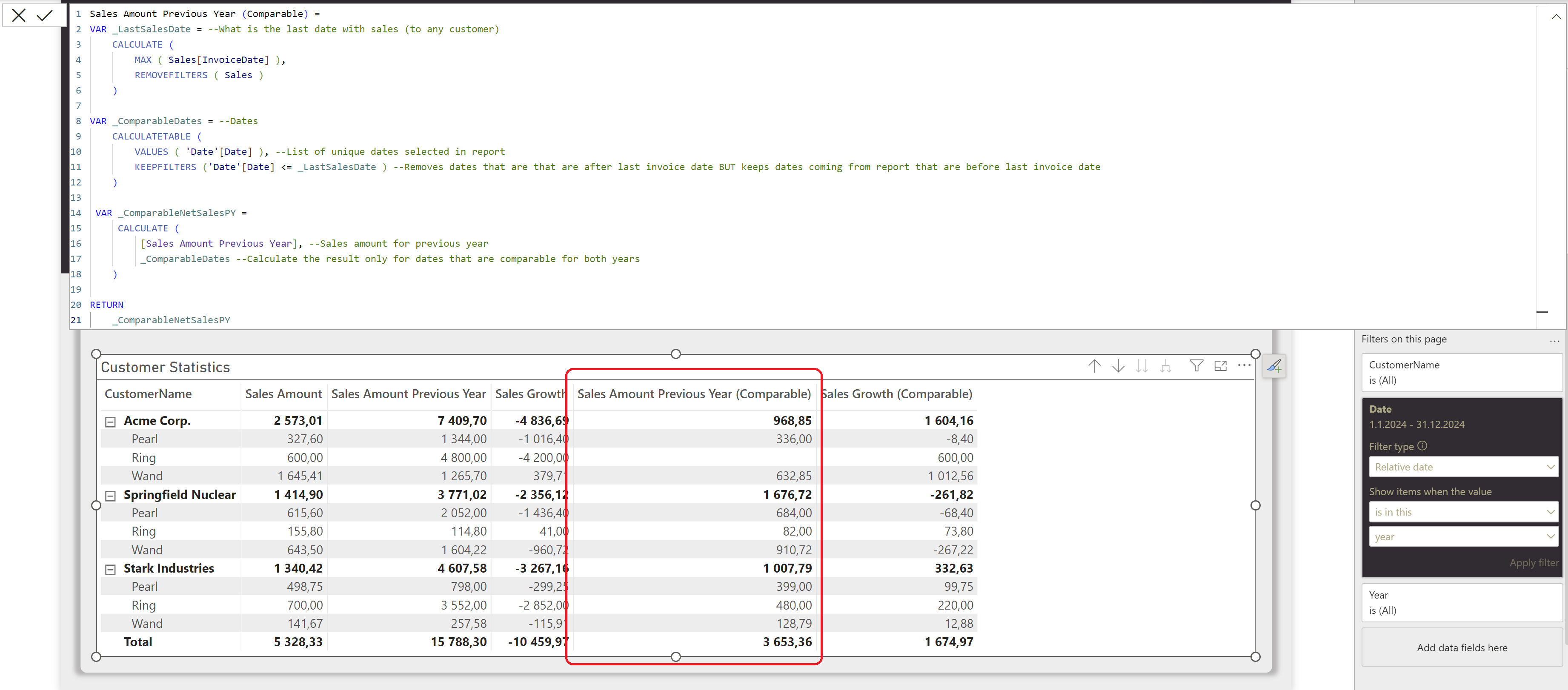This screenshot has height=690, width=1568.
Task: Open the 'is in this' condition dropdown
Action: (x=1463, y=512)
